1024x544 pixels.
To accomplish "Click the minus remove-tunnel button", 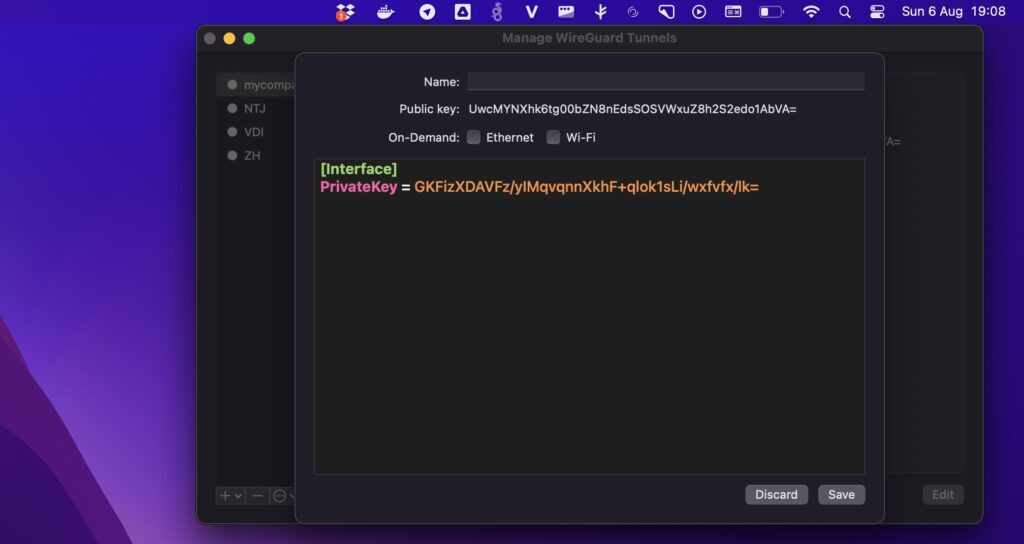I will [257, 496].
